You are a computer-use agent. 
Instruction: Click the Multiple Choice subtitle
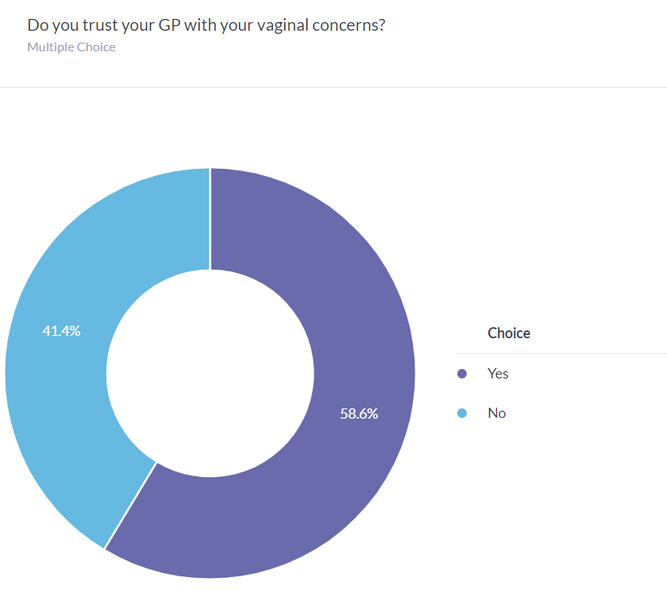[x=71, y=47]
